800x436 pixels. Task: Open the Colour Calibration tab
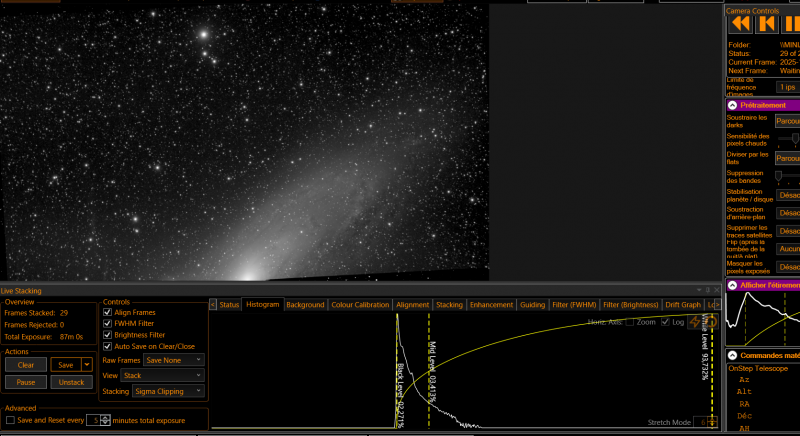pos(360,304)
